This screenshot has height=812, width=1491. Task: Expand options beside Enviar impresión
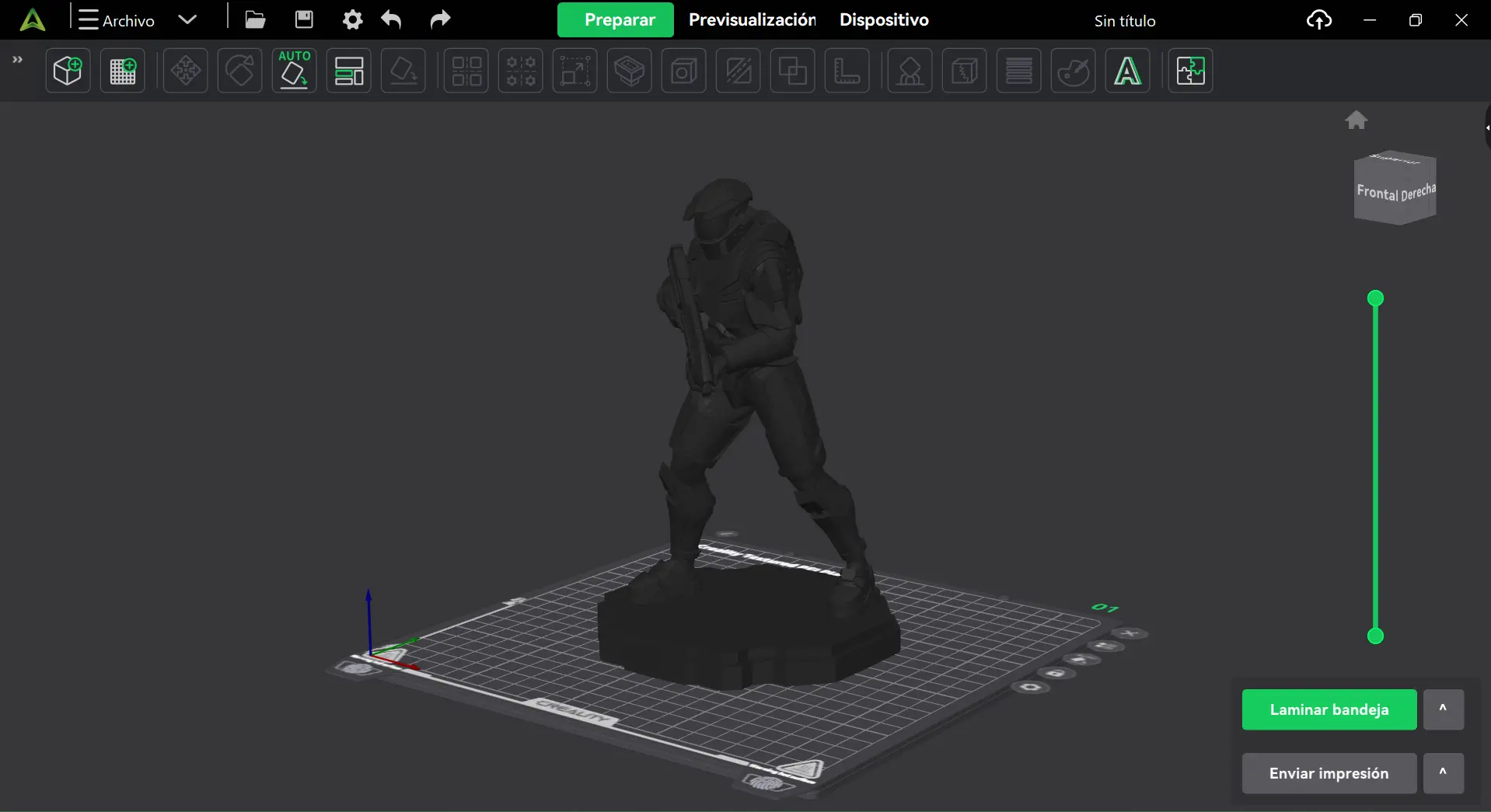(1443, 773)
